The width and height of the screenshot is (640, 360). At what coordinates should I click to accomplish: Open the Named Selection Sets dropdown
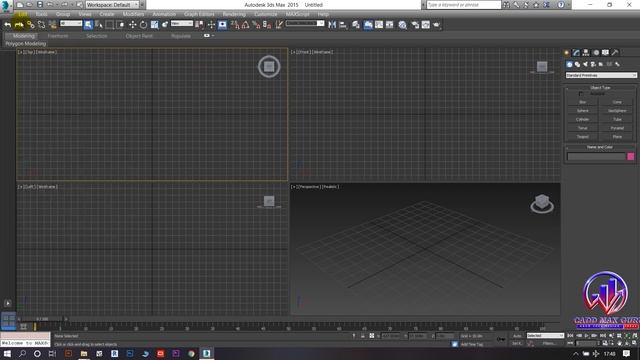305,24
